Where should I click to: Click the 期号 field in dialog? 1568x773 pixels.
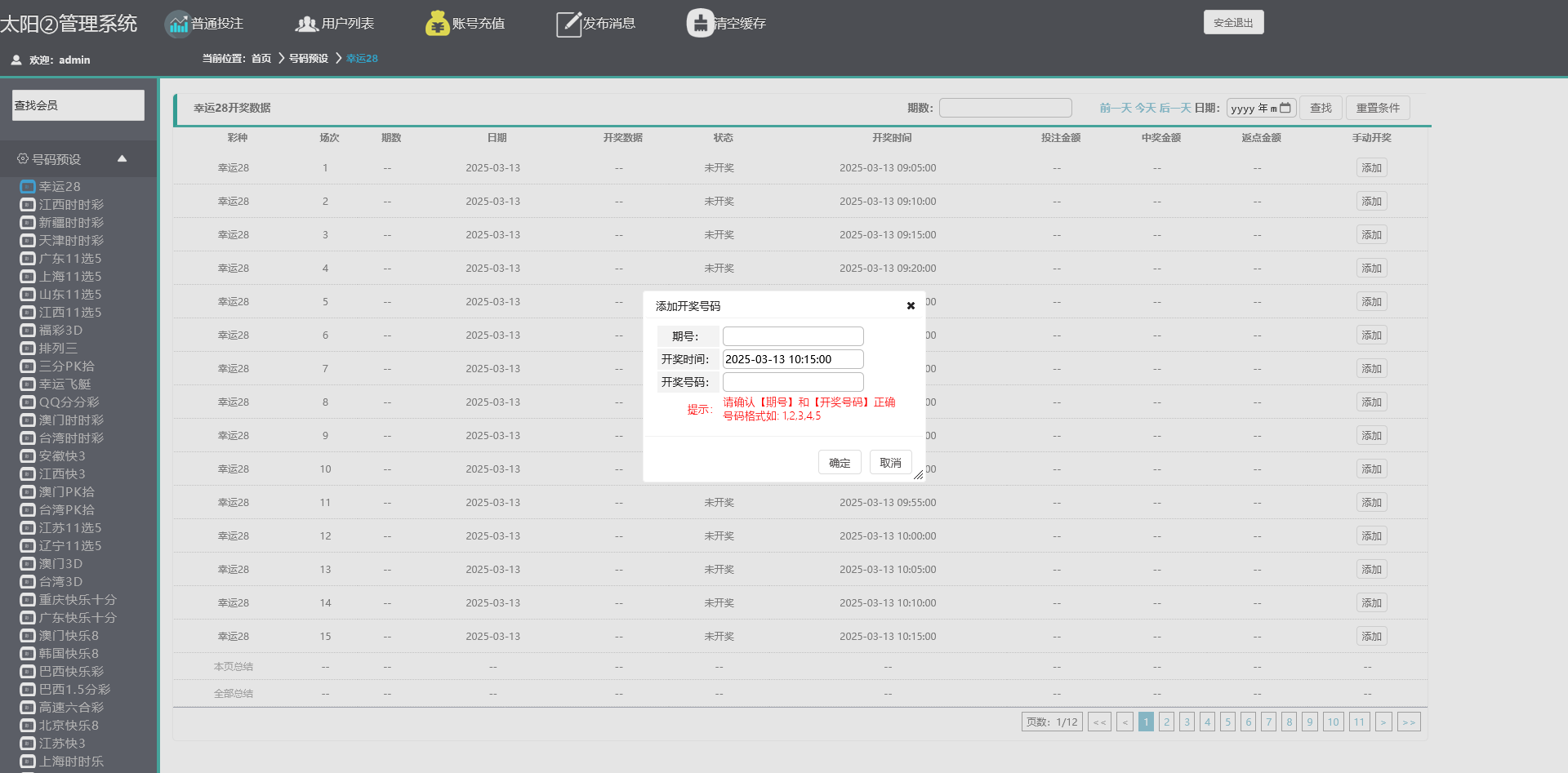tap(793, 336)
